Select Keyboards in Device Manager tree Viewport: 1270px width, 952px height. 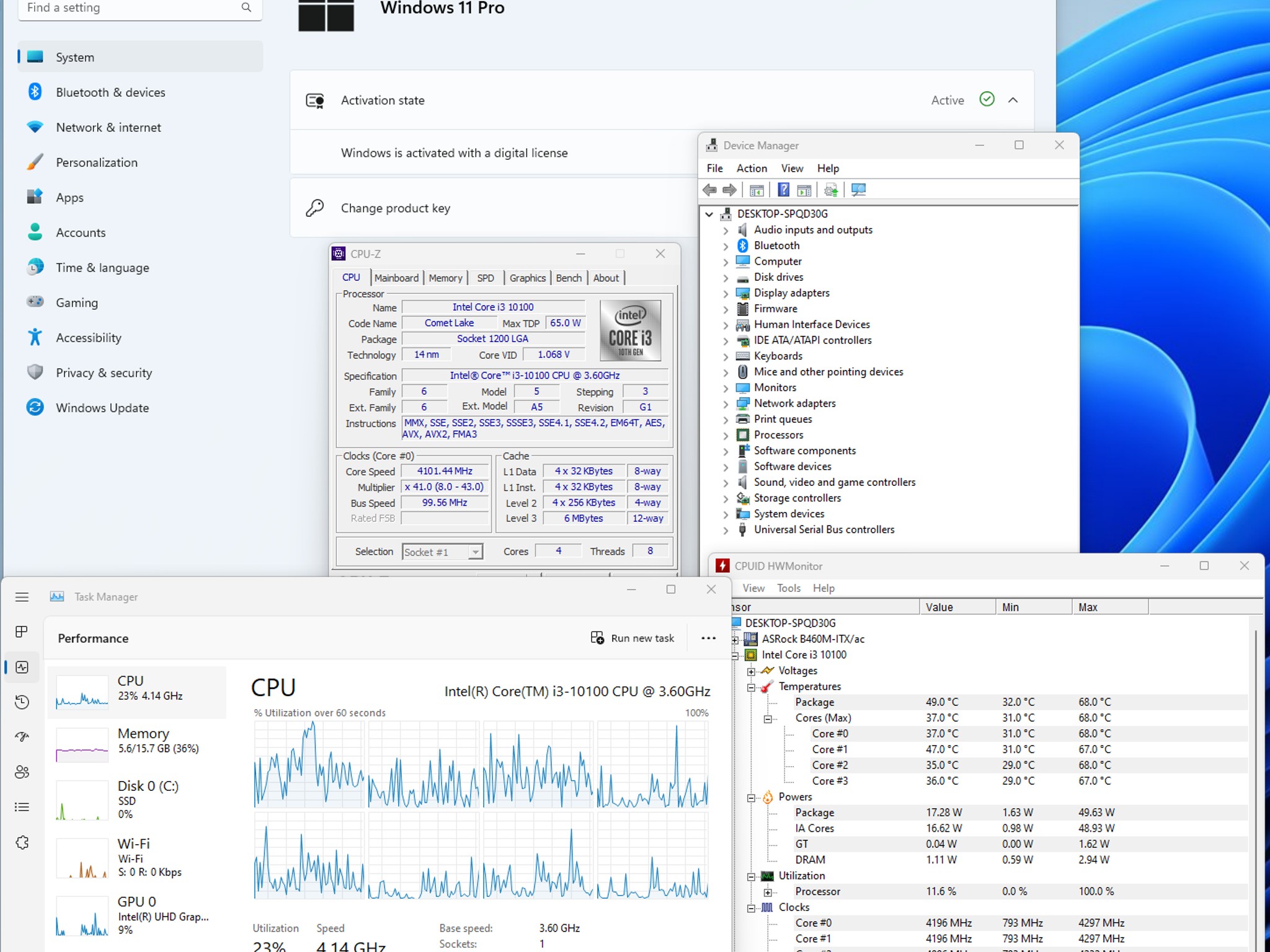point(778,356)
